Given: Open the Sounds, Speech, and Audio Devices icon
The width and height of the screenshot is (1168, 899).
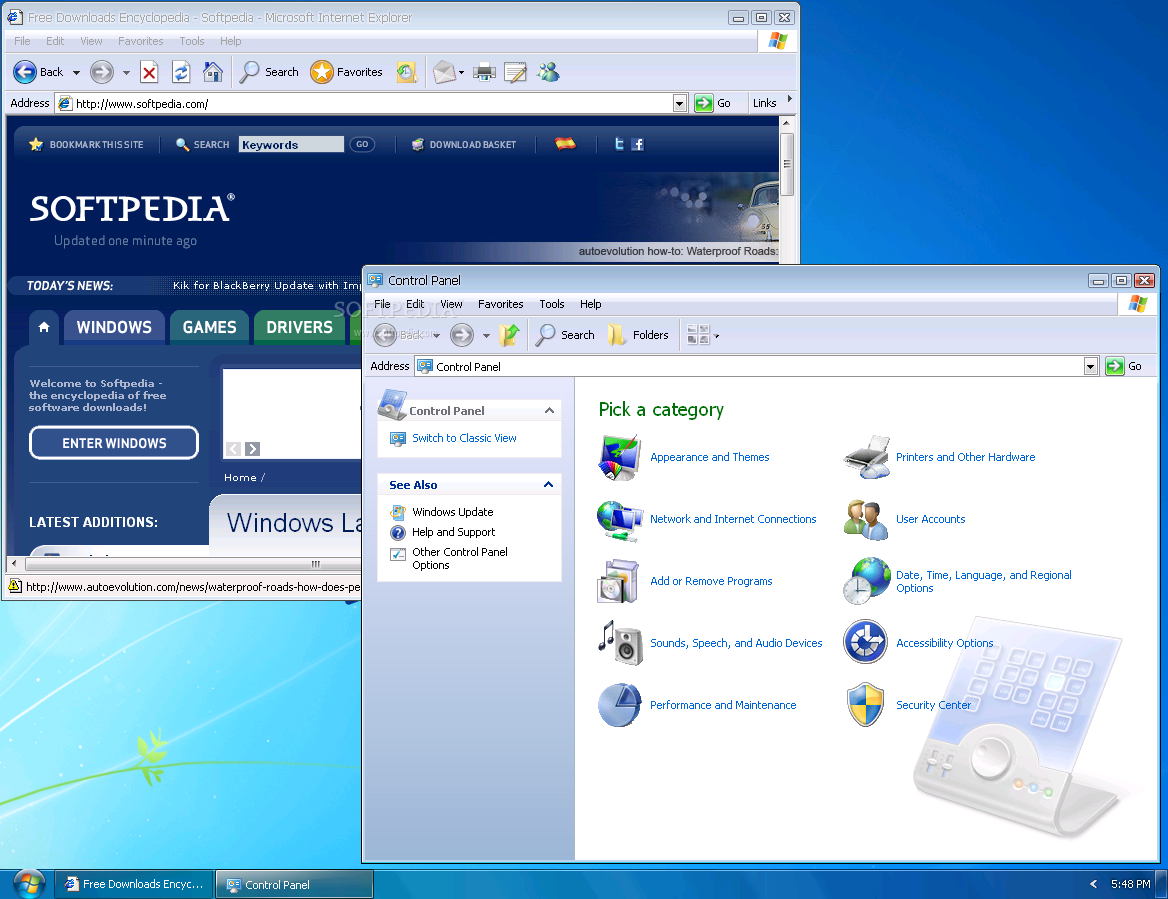Looking at the screenshot, I should pyautogui.click(x=620, y=643).
